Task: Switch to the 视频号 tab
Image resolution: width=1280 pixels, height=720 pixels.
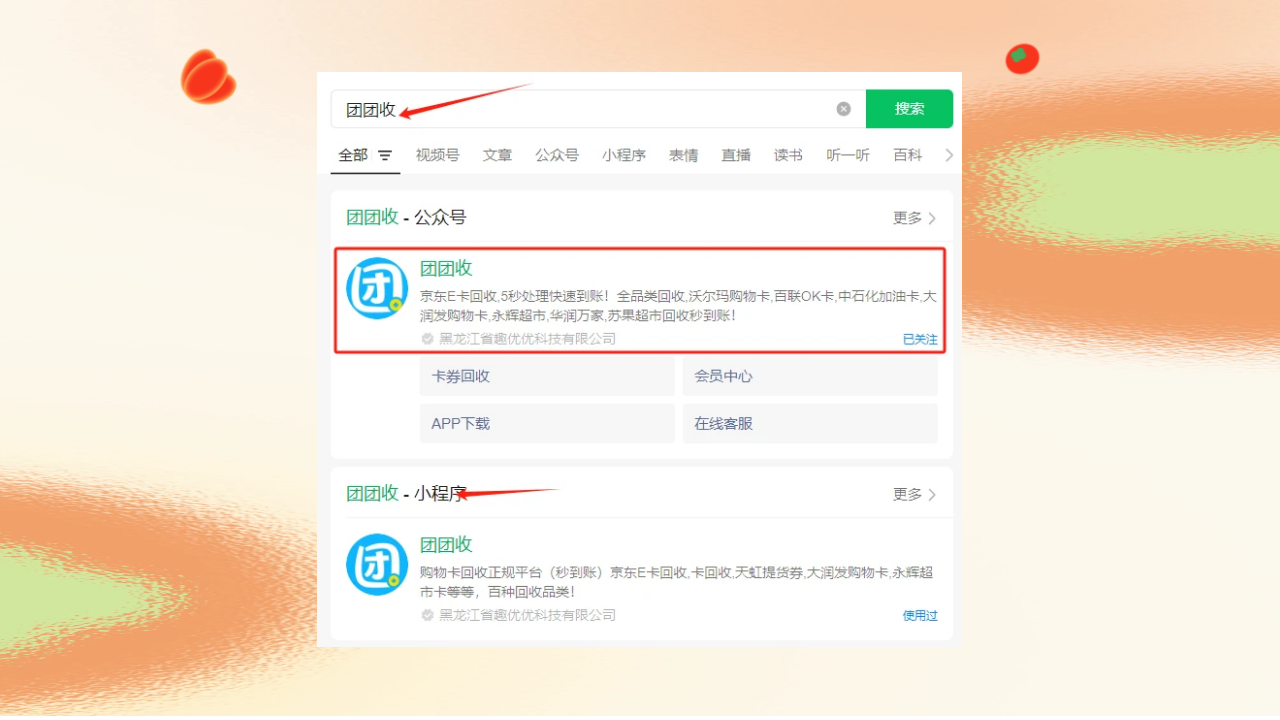Action: (x=437, y=155)
